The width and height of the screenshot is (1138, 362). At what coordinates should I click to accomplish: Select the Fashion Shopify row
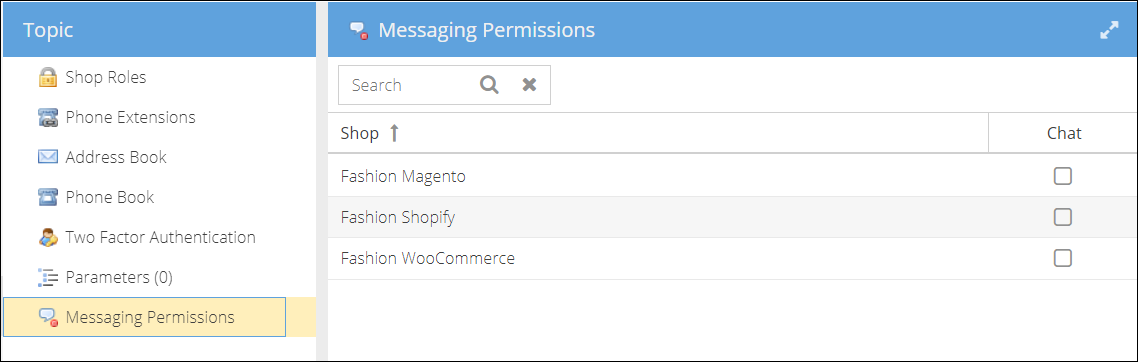(x=732, y=217)
